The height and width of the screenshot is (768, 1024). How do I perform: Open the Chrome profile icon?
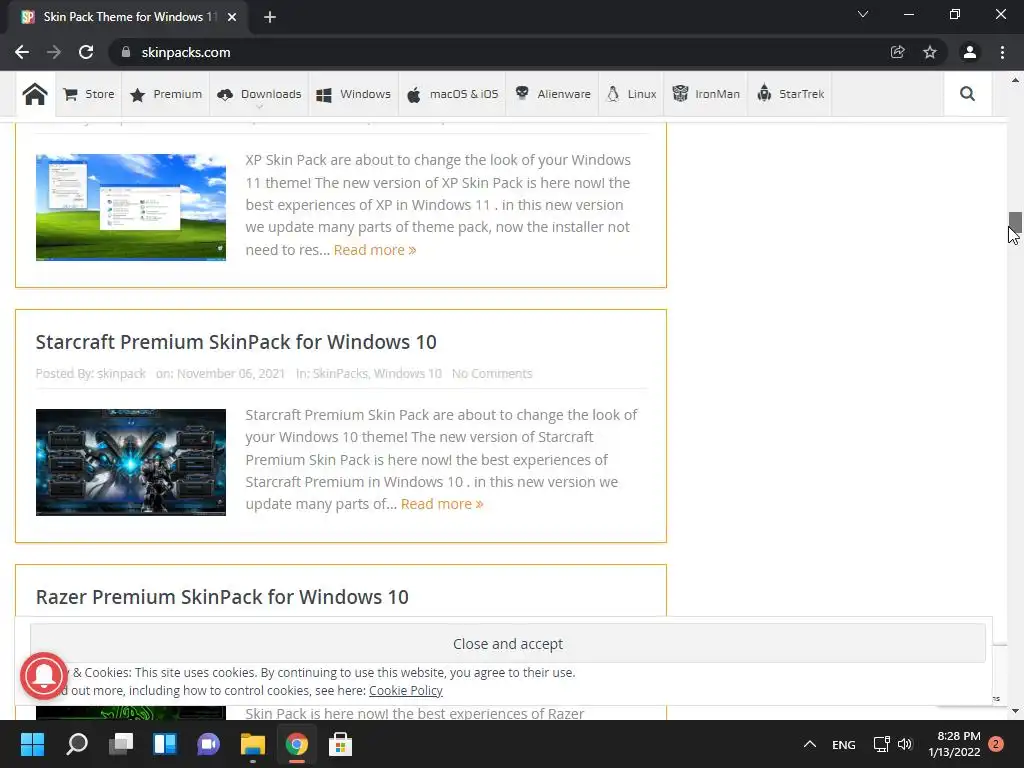[970, 52]
